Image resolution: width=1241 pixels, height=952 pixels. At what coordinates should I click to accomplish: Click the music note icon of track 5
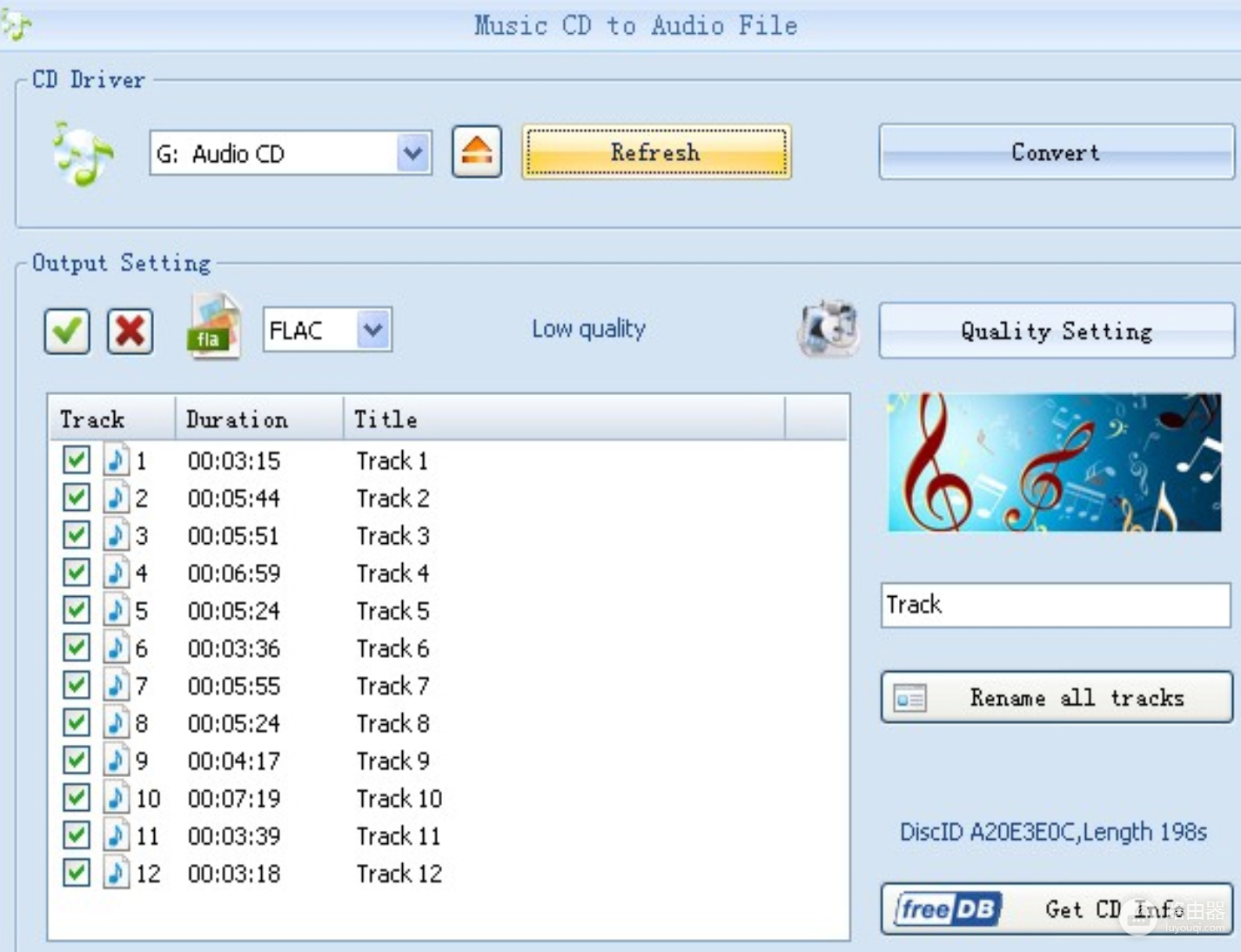117,609
